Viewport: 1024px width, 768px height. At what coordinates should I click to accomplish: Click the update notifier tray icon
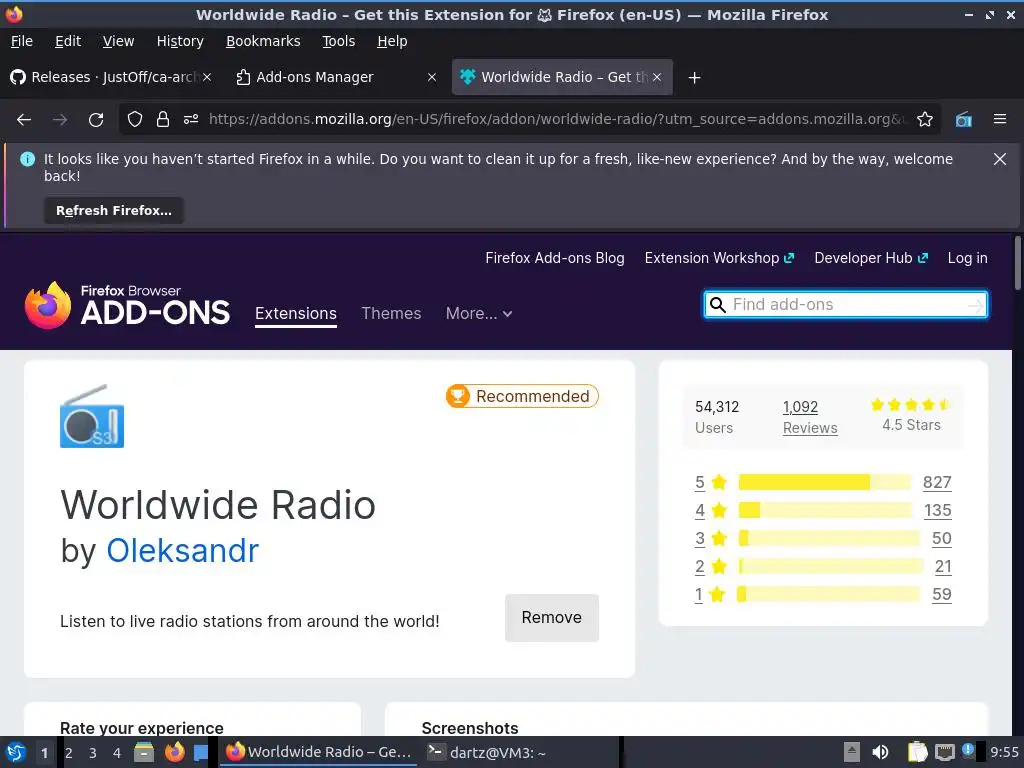968,750
